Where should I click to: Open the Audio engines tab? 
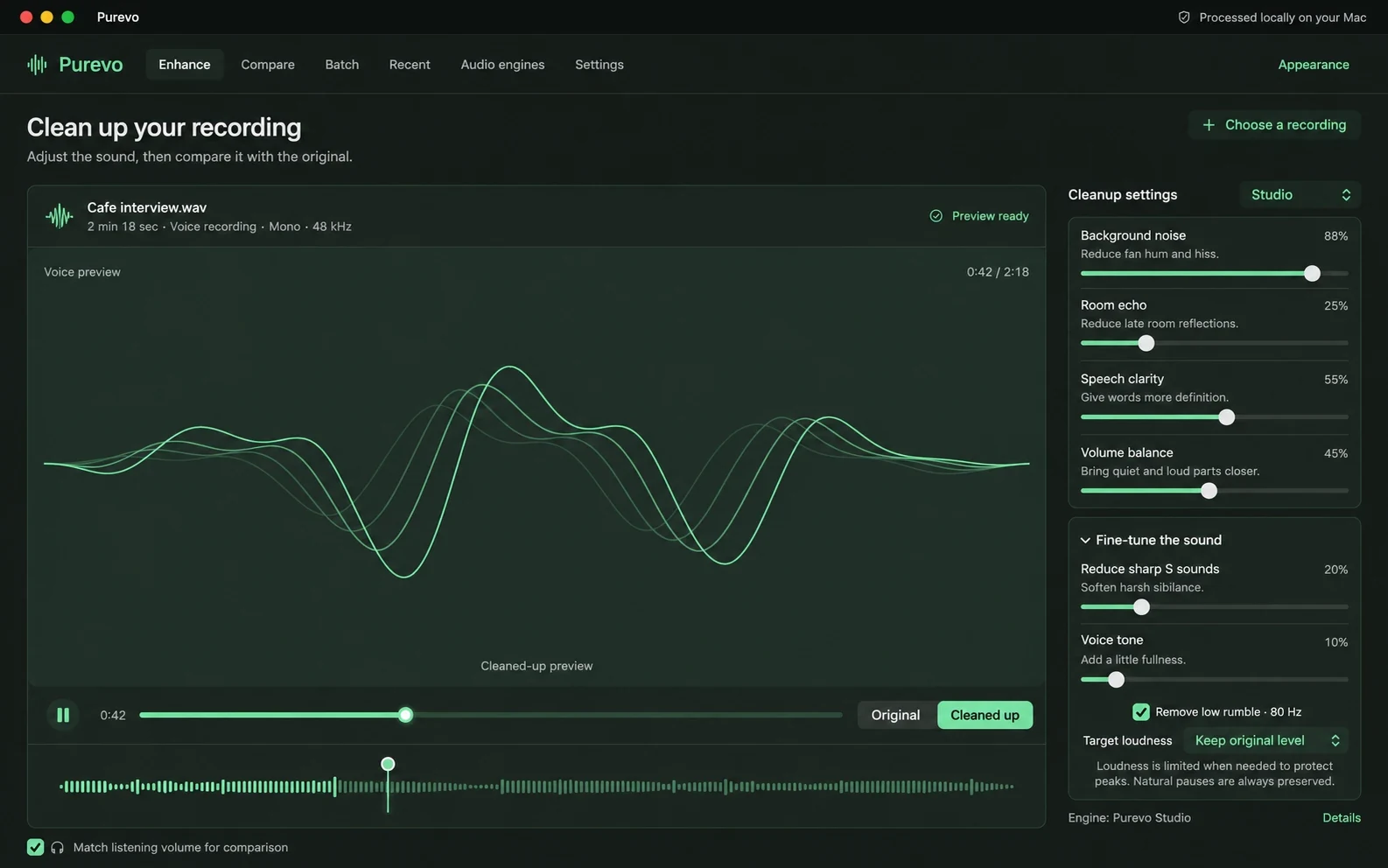(502, 65)
